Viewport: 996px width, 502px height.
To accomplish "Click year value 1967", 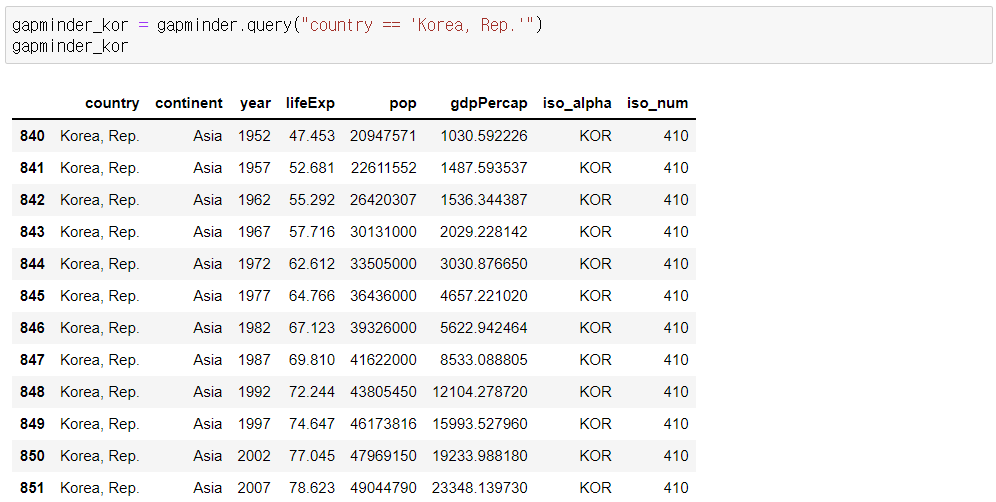I will (255, 232).
